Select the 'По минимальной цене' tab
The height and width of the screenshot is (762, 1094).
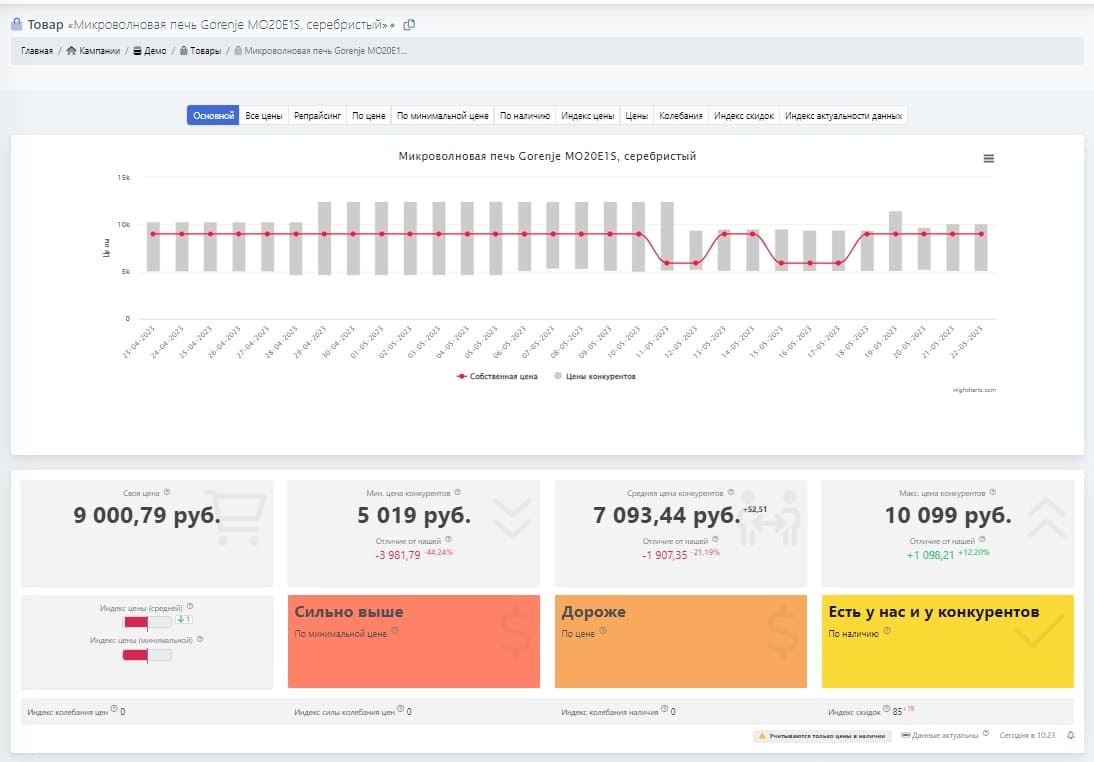point(442,116)
